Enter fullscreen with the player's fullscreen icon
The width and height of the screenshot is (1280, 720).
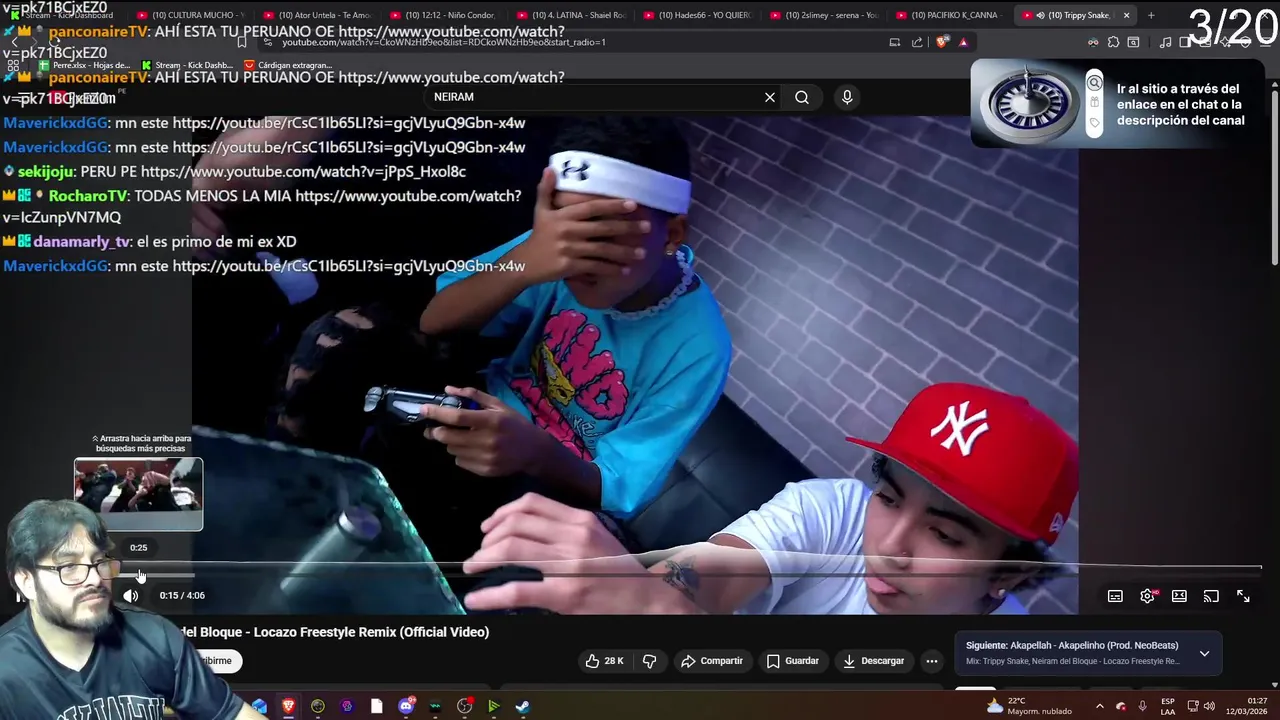pos(1243,596)
